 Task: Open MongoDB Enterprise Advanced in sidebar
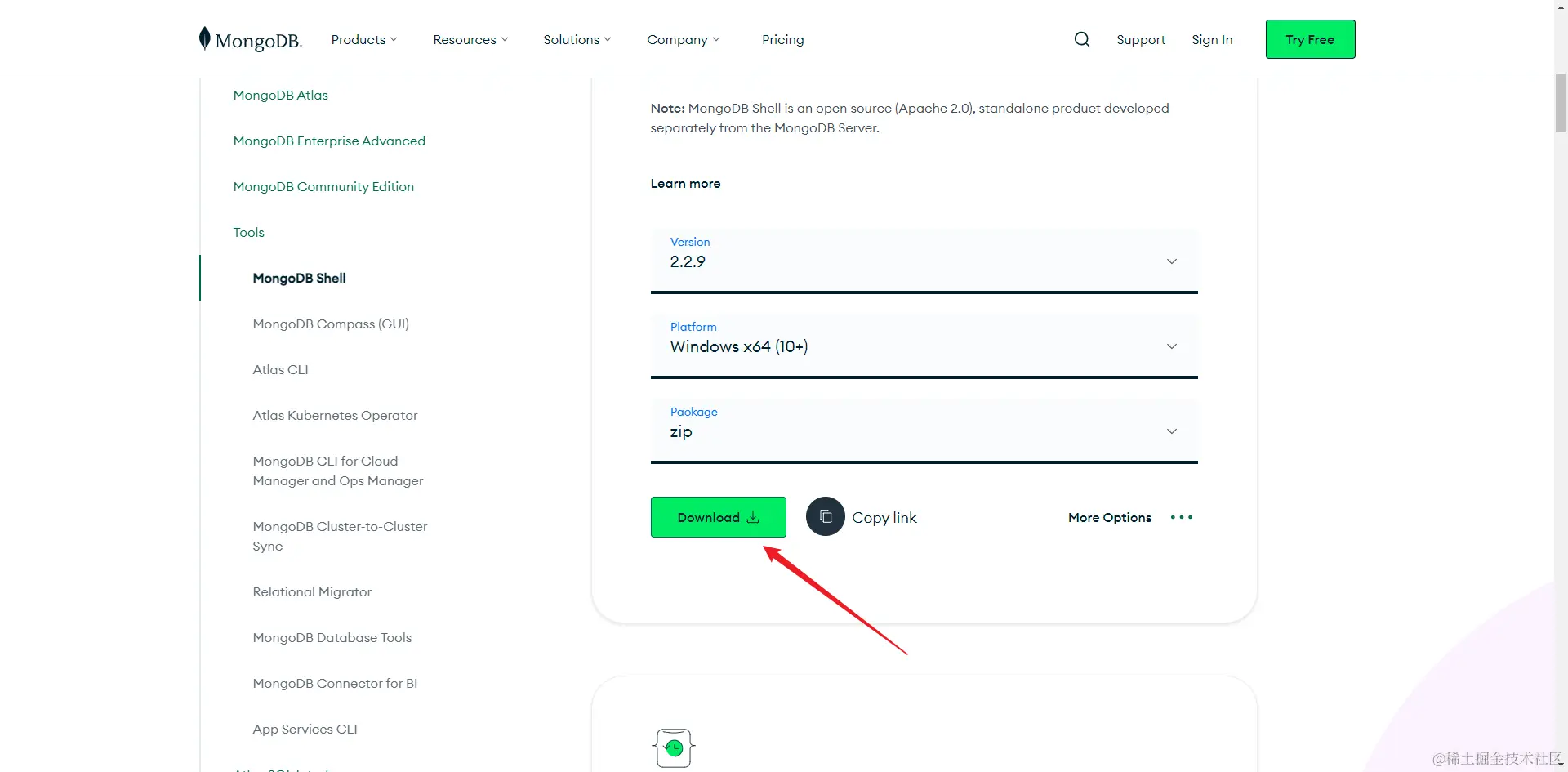coord(329,141)
